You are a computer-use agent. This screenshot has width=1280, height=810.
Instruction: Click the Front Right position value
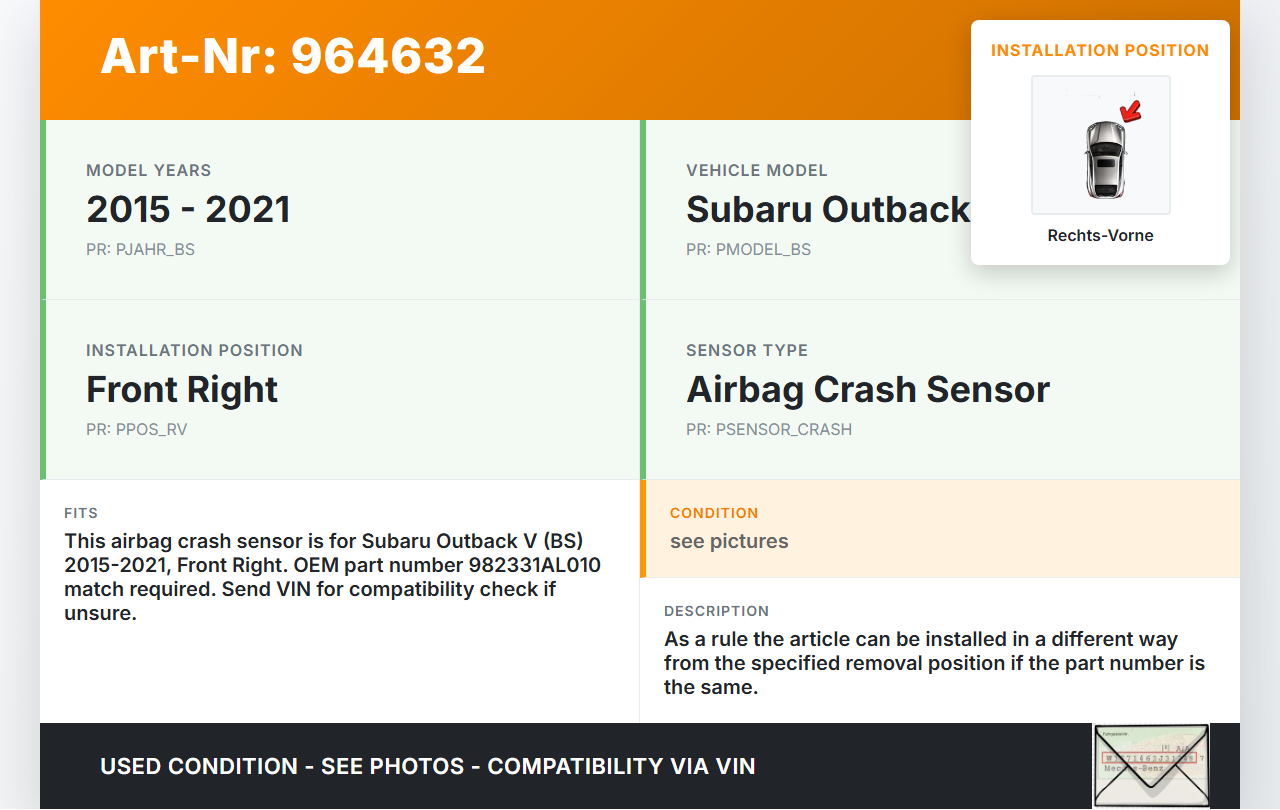click(182, 389)
